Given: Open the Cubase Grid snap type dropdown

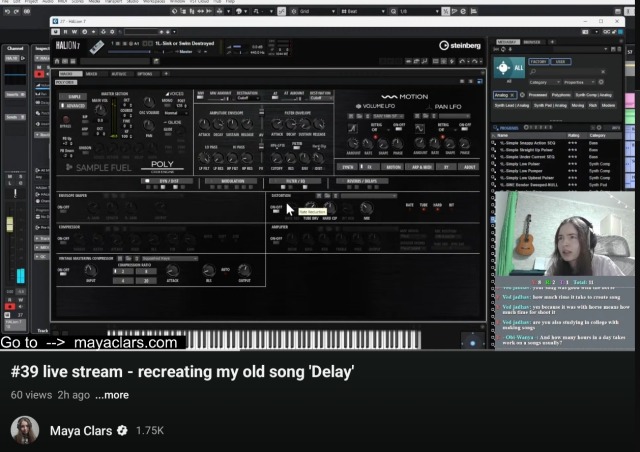Looking at the screenshot, I should (x=317, y=11).
